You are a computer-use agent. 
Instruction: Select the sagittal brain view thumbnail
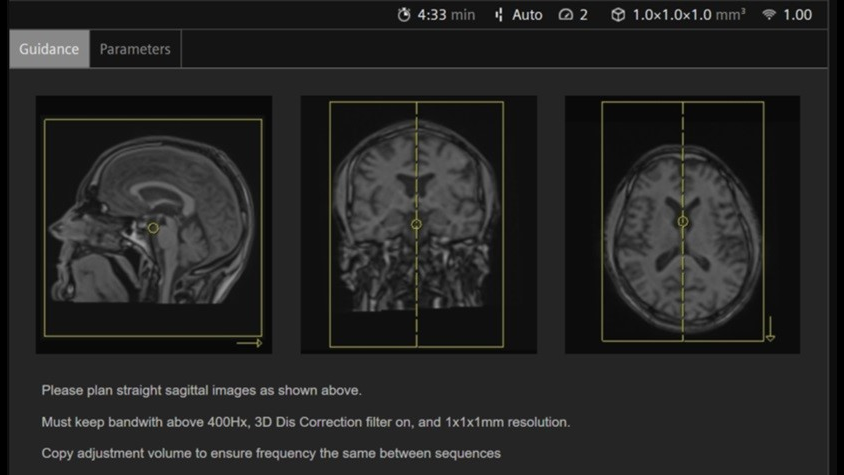point(154,224)
